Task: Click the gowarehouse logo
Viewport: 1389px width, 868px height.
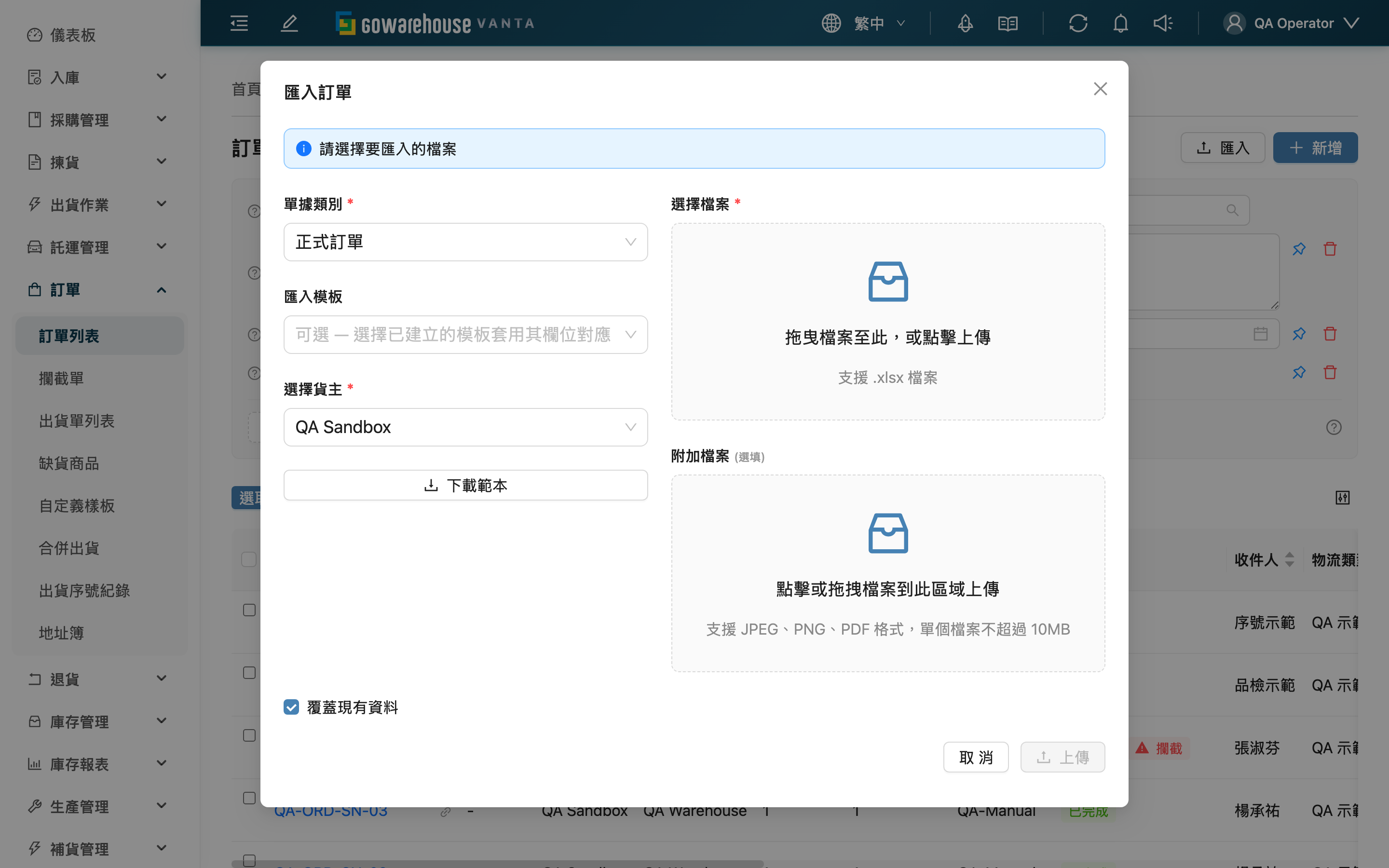Action: (435, 24)
